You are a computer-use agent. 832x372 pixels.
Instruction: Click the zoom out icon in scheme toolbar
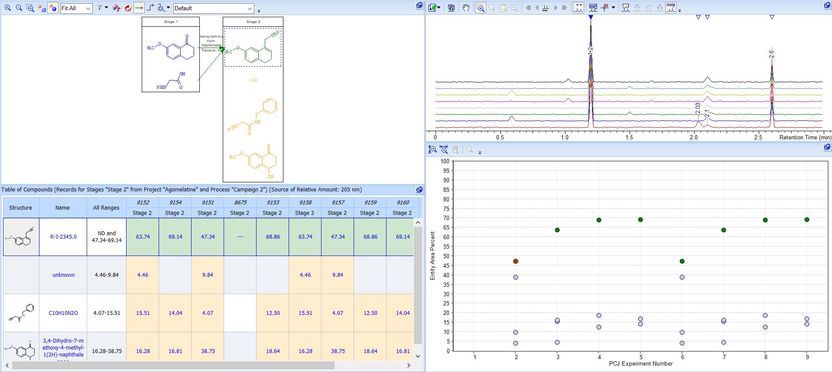(19, 8)
